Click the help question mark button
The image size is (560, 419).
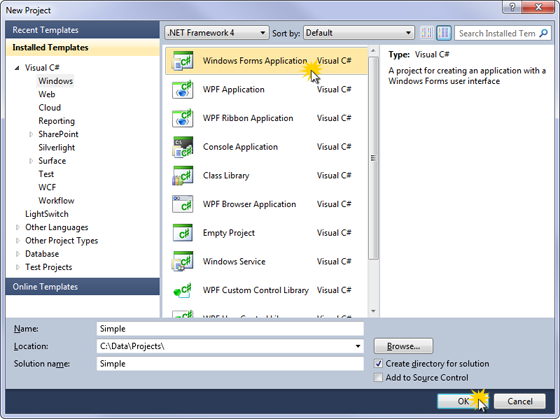click(x=512, y=7)
